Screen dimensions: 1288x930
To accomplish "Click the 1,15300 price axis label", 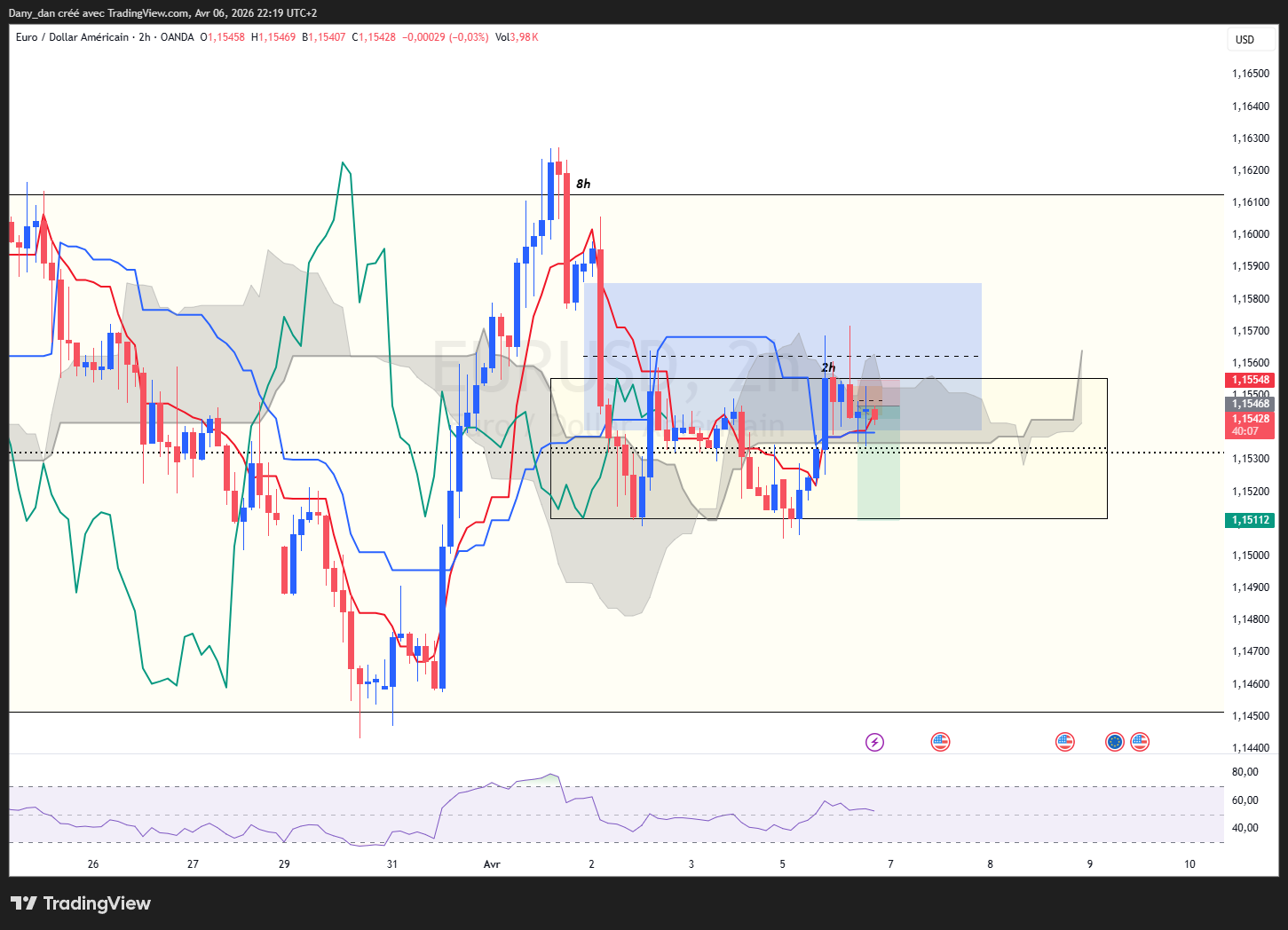I will point(1251,459).
